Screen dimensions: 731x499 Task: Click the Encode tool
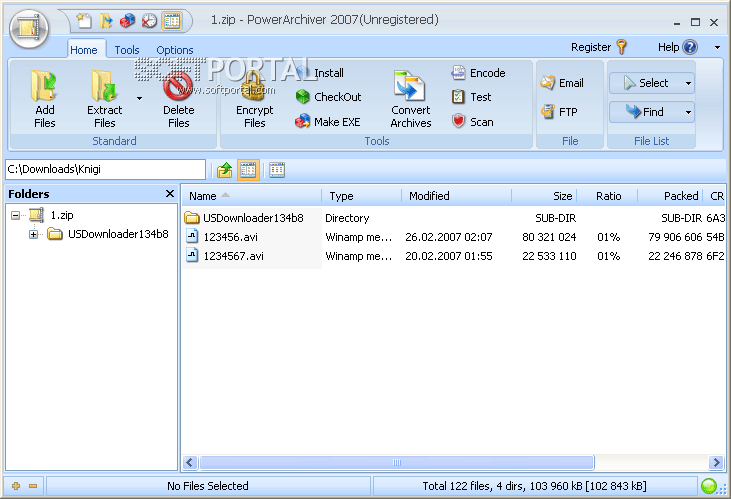[x=478, y=73]
